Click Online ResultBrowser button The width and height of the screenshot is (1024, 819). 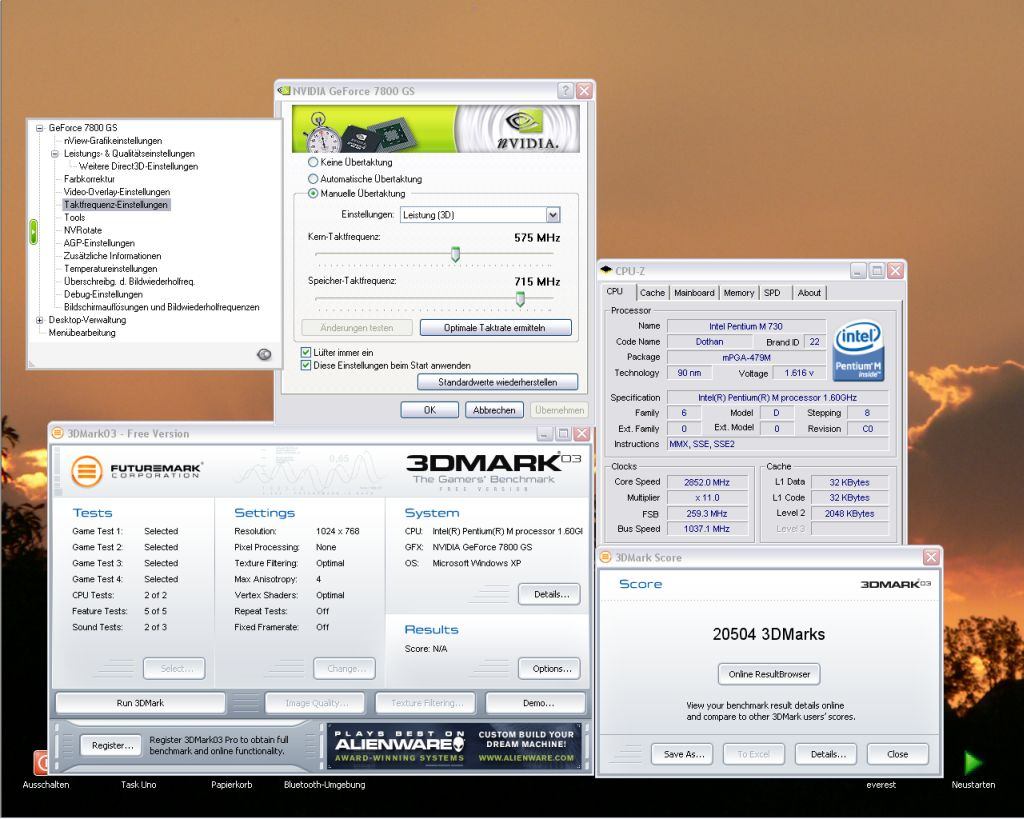point(769,674)
